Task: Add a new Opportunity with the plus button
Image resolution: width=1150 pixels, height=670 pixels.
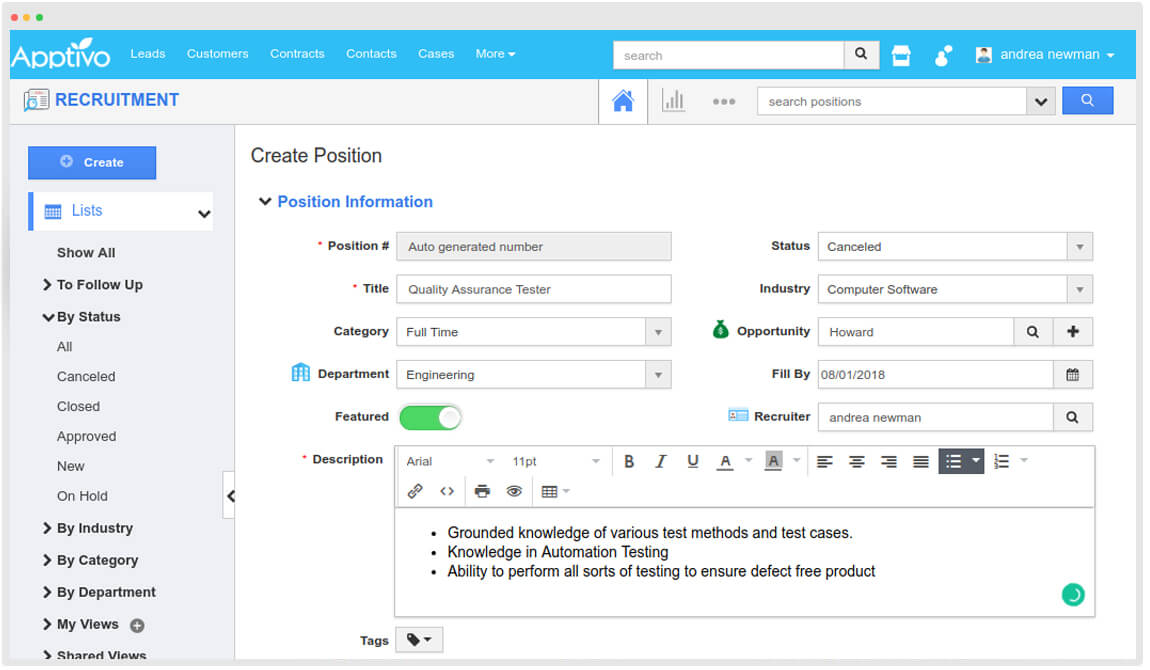Action: coord(1073,331)
